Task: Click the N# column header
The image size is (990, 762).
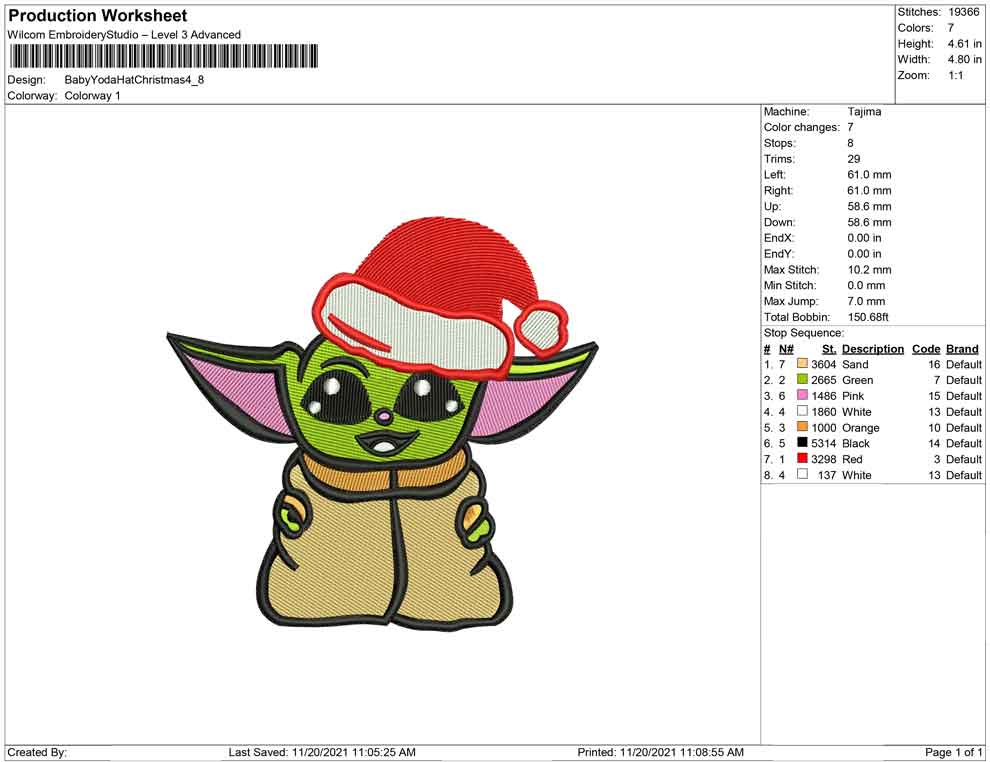Action: pyautogui.click(x=786, y=349)
